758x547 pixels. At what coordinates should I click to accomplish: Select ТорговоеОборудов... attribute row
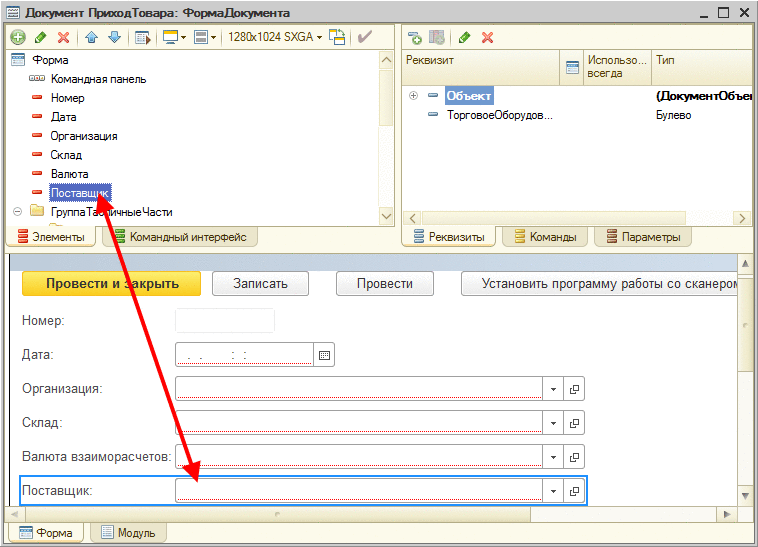tap(500, 115)
